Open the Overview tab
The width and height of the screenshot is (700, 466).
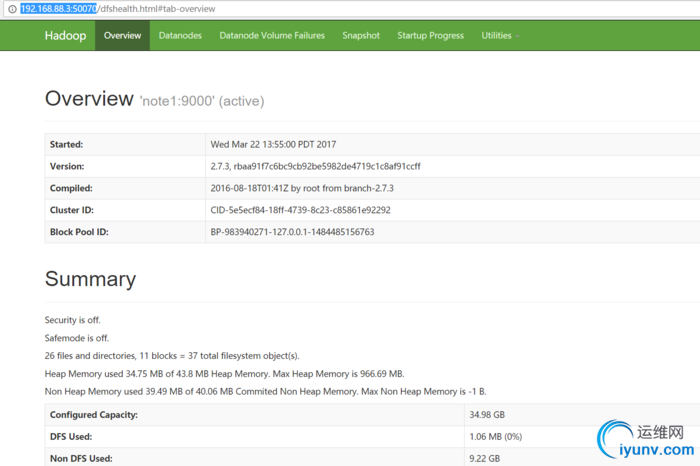(x=122, y=36)
